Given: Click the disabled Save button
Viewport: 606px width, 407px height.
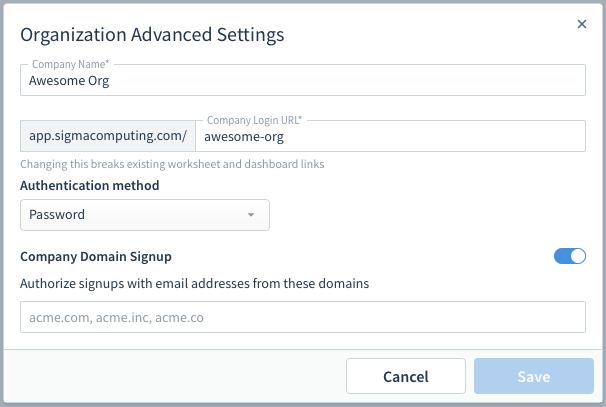Looking at the screenshot, I should pos(534,376).
